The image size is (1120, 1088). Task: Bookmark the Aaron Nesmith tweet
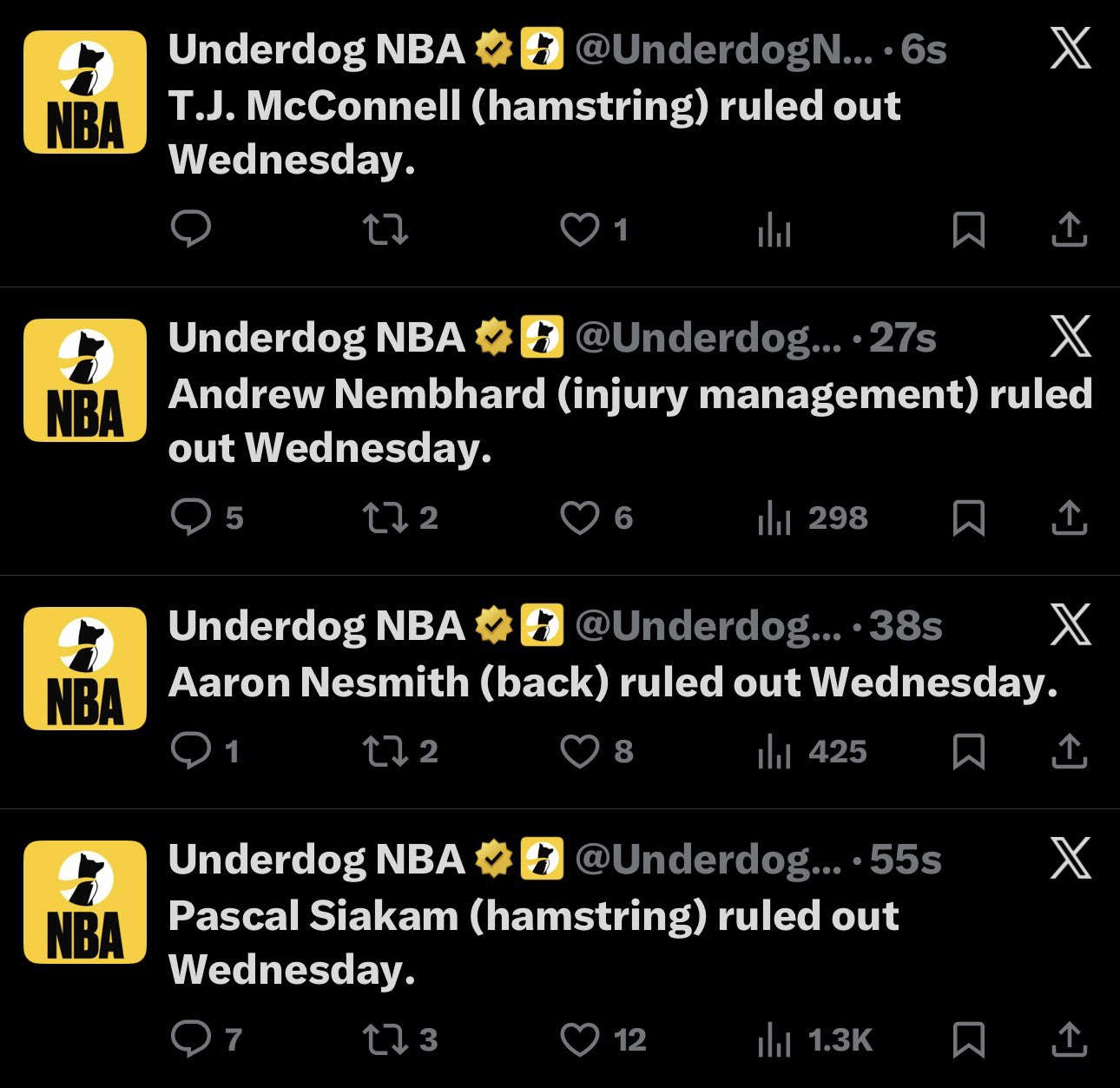pos(968,752)
